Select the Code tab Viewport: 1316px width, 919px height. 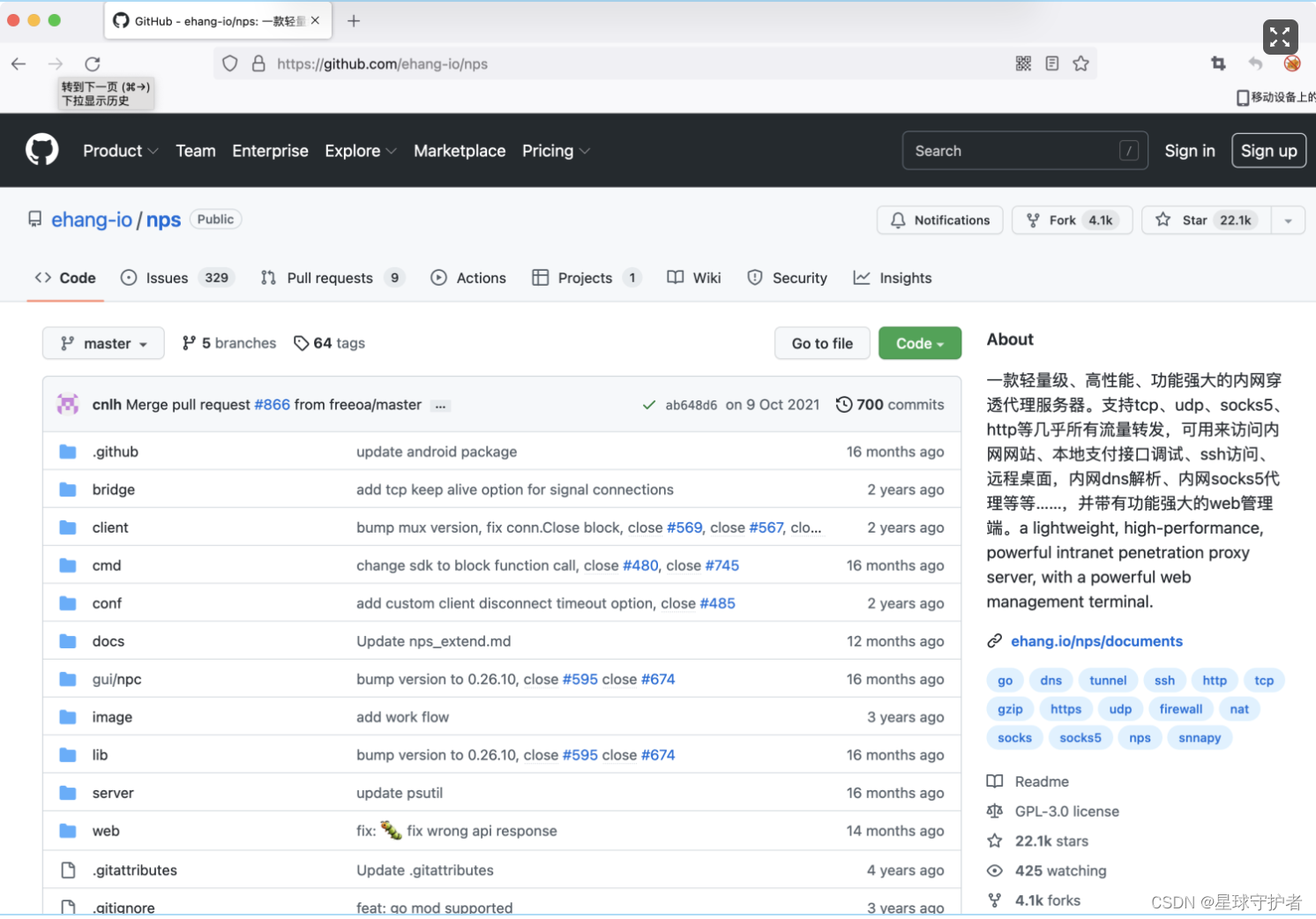[x=65, y=278]
